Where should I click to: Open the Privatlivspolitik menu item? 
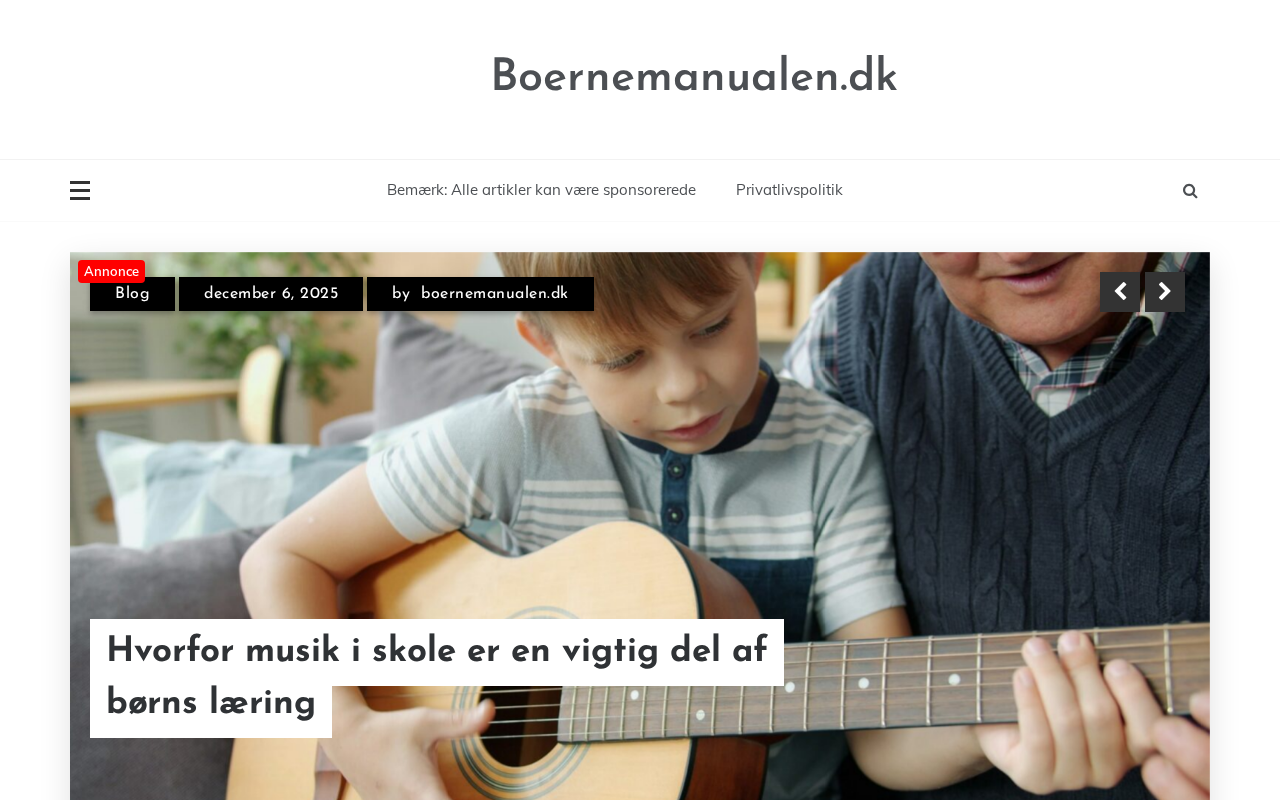tap(789, 190)
